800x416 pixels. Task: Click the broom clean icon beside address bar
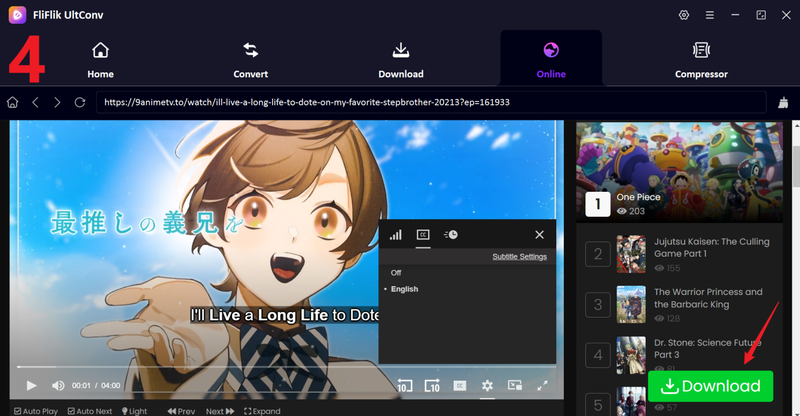click(x=783, y=102)
